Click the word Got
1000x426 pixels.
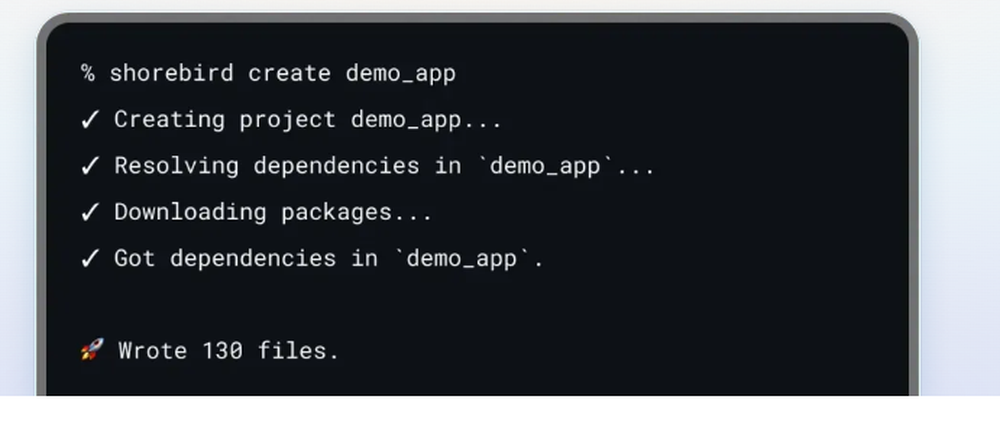[x=135, y=258]
